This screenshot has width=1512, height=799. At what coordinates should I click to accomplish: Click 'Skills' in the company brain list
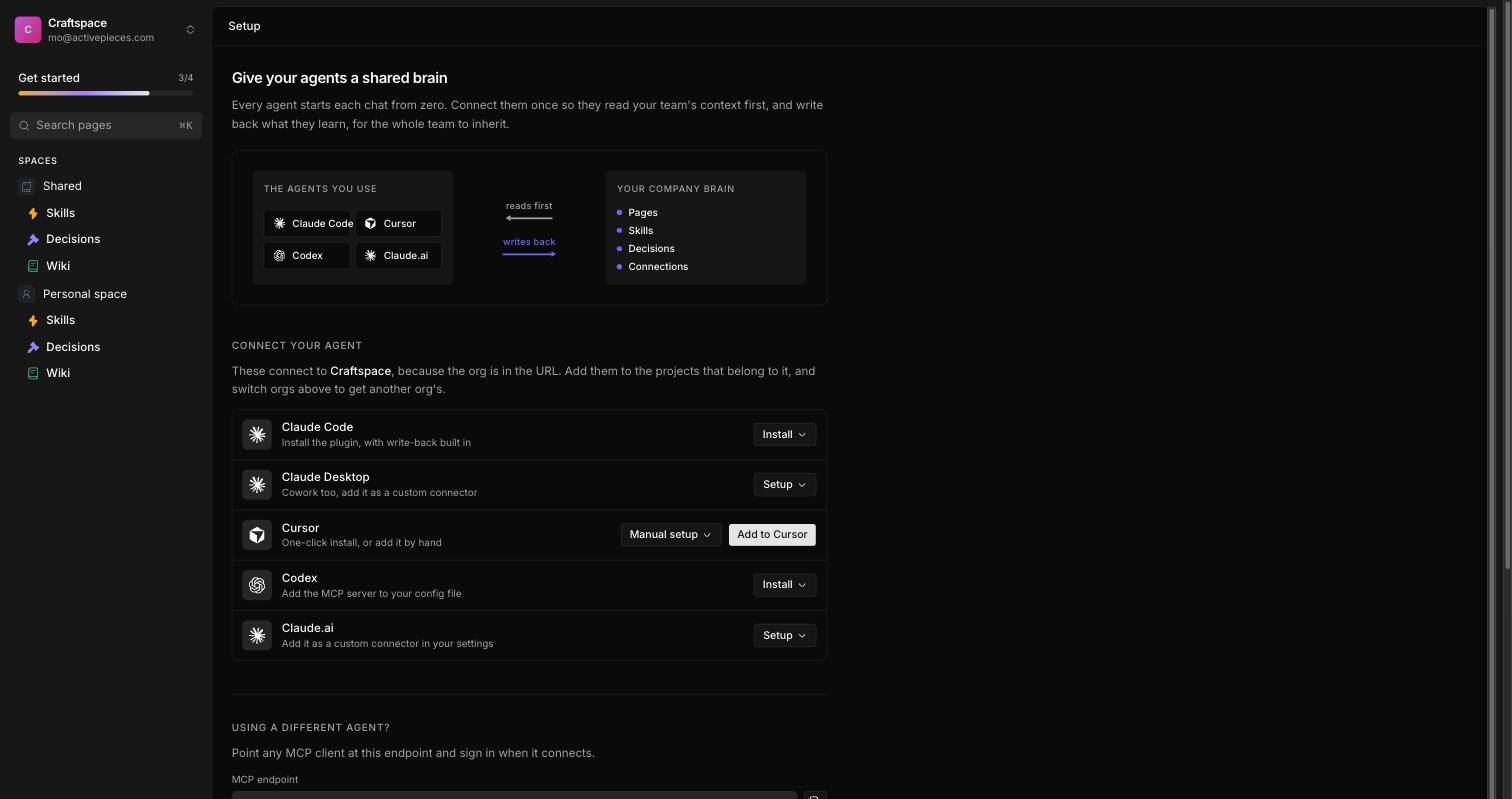(641, 230)
